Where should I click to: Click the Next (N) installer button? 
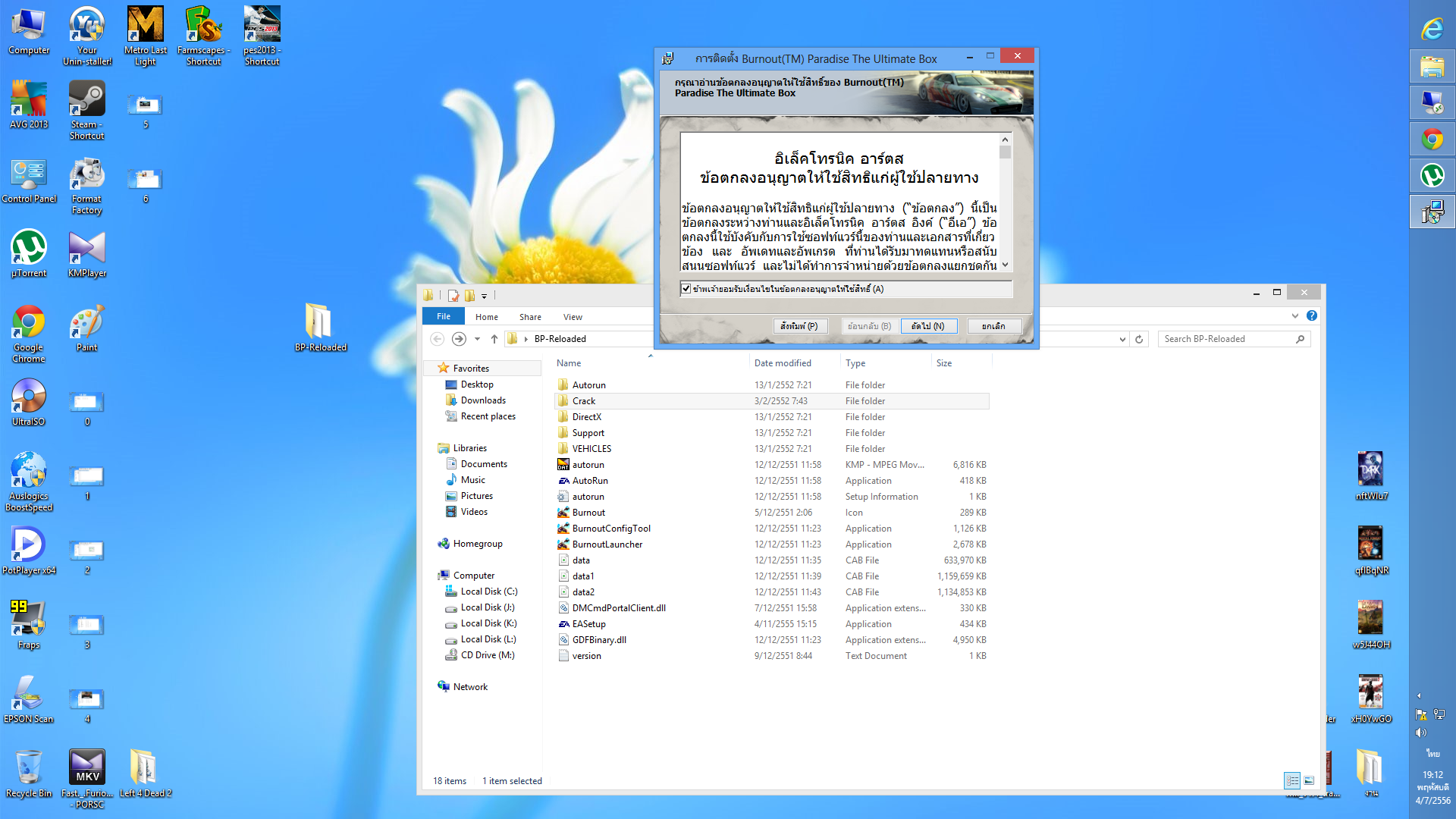[x=928, y=326]
